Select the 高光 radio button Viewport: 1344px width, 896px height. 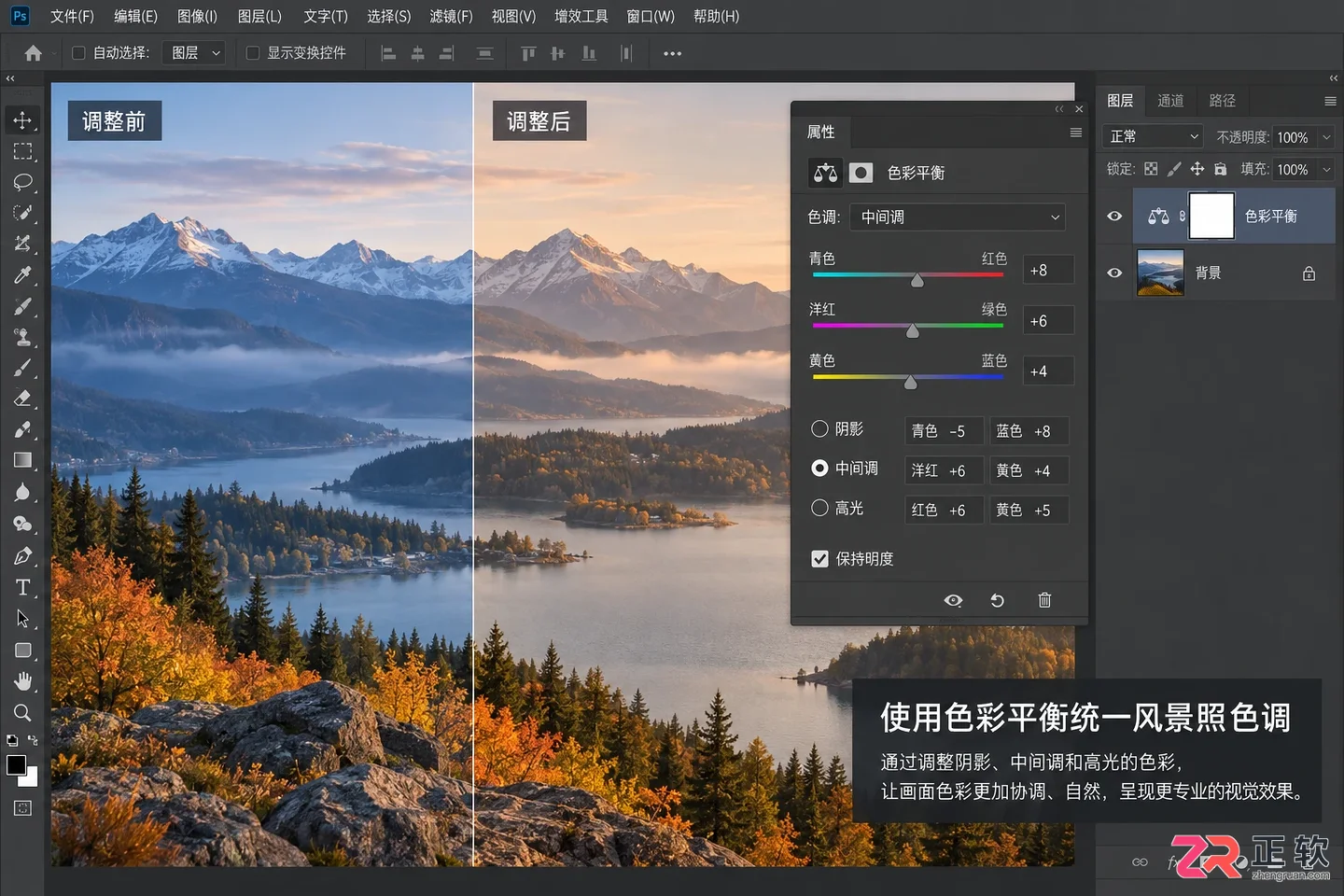[819, 508]
